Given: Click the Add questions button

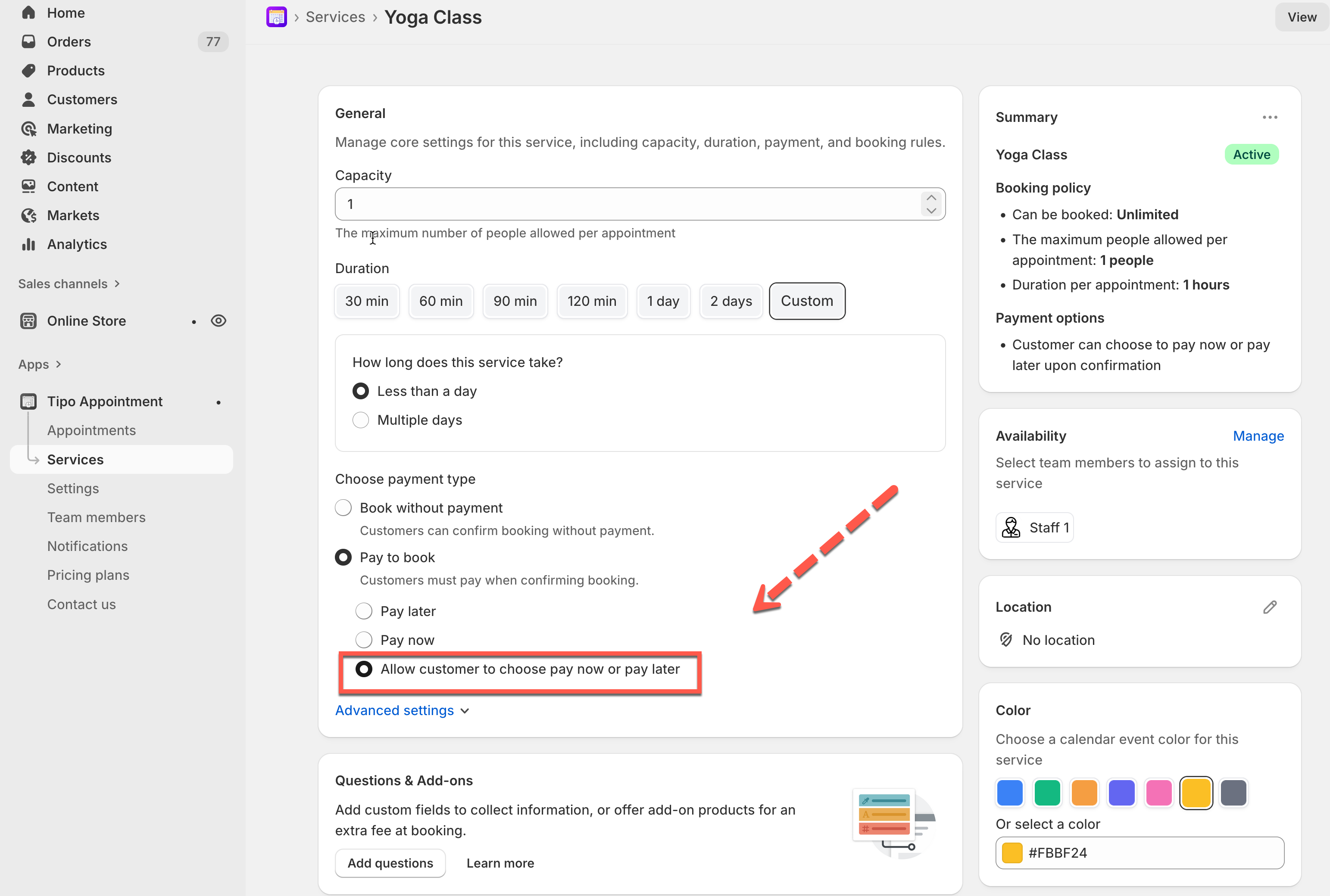Looking at the screenshot, I should (390, 863).
